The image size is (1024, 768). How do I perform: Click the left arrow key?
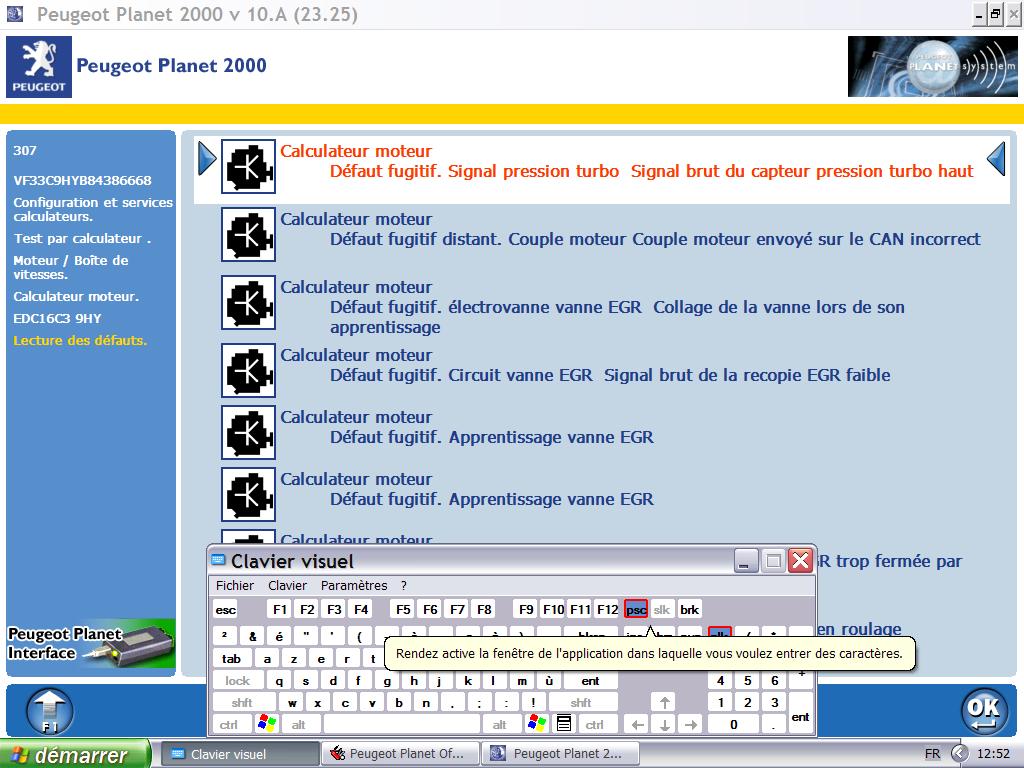[638, 725]
